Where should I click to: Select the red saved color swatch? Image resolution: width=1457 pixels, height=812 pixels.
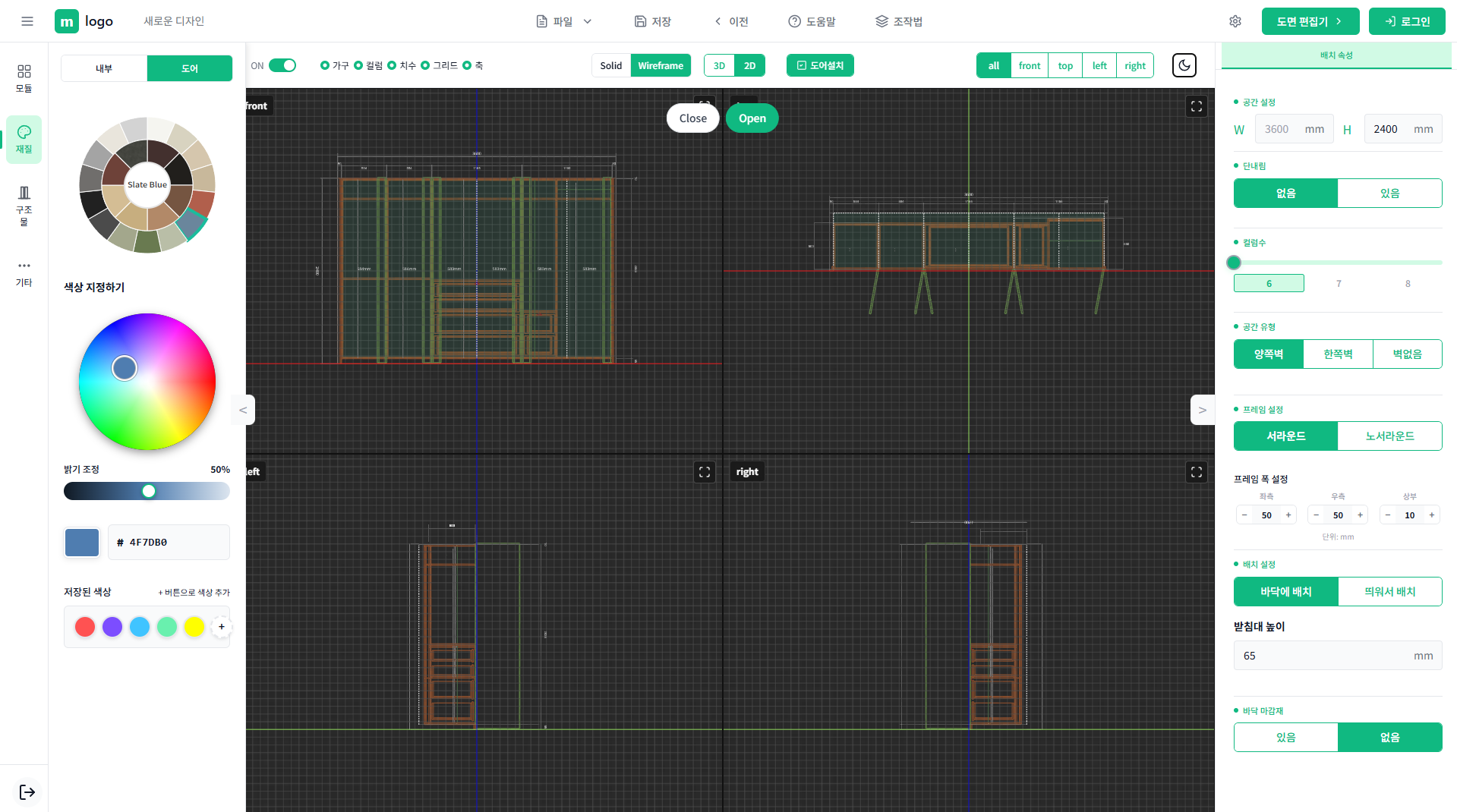coord(85,627)
